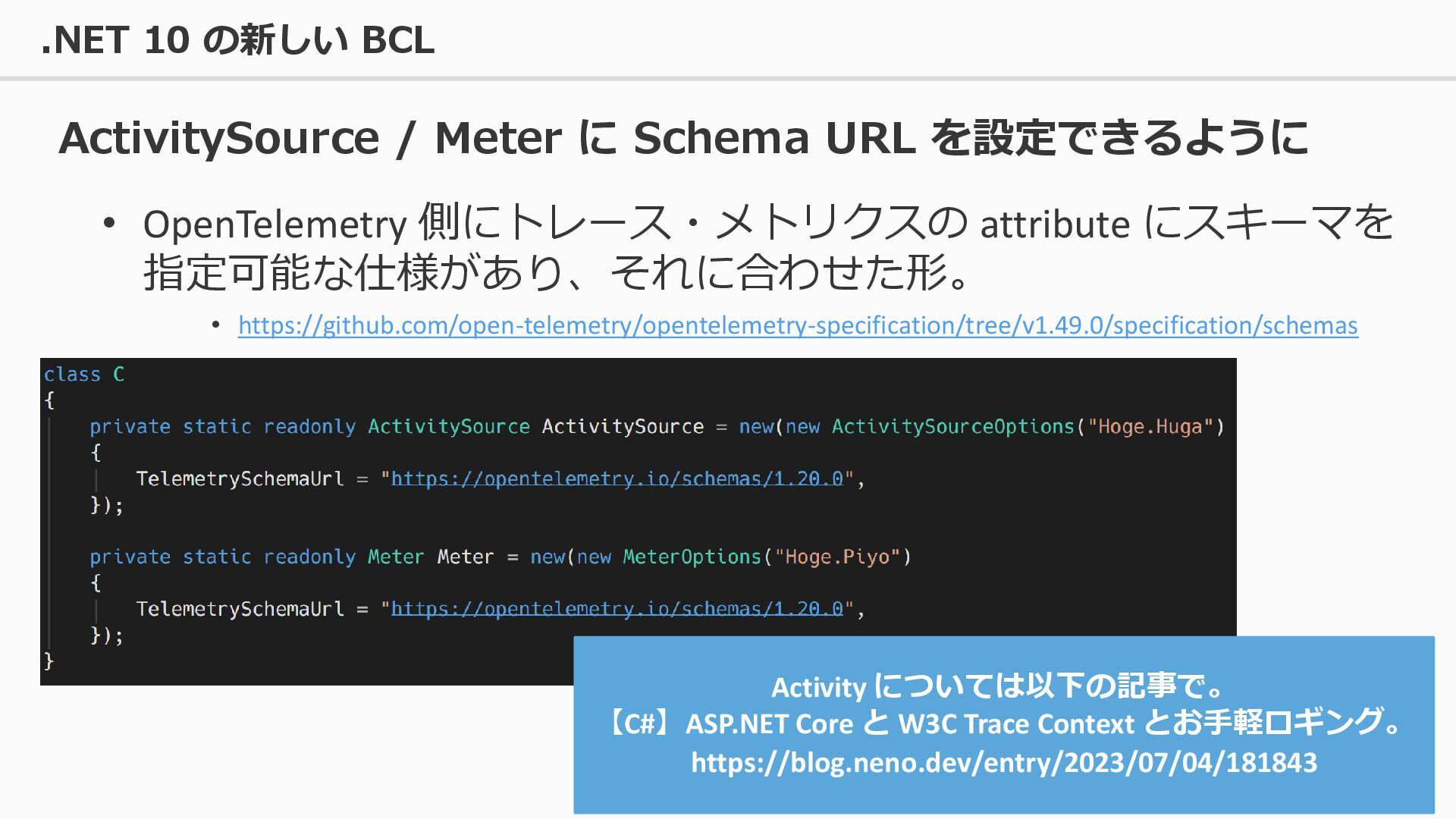Click the MeterOptions type name in code

pyautogui.click(x=692, y=557)
